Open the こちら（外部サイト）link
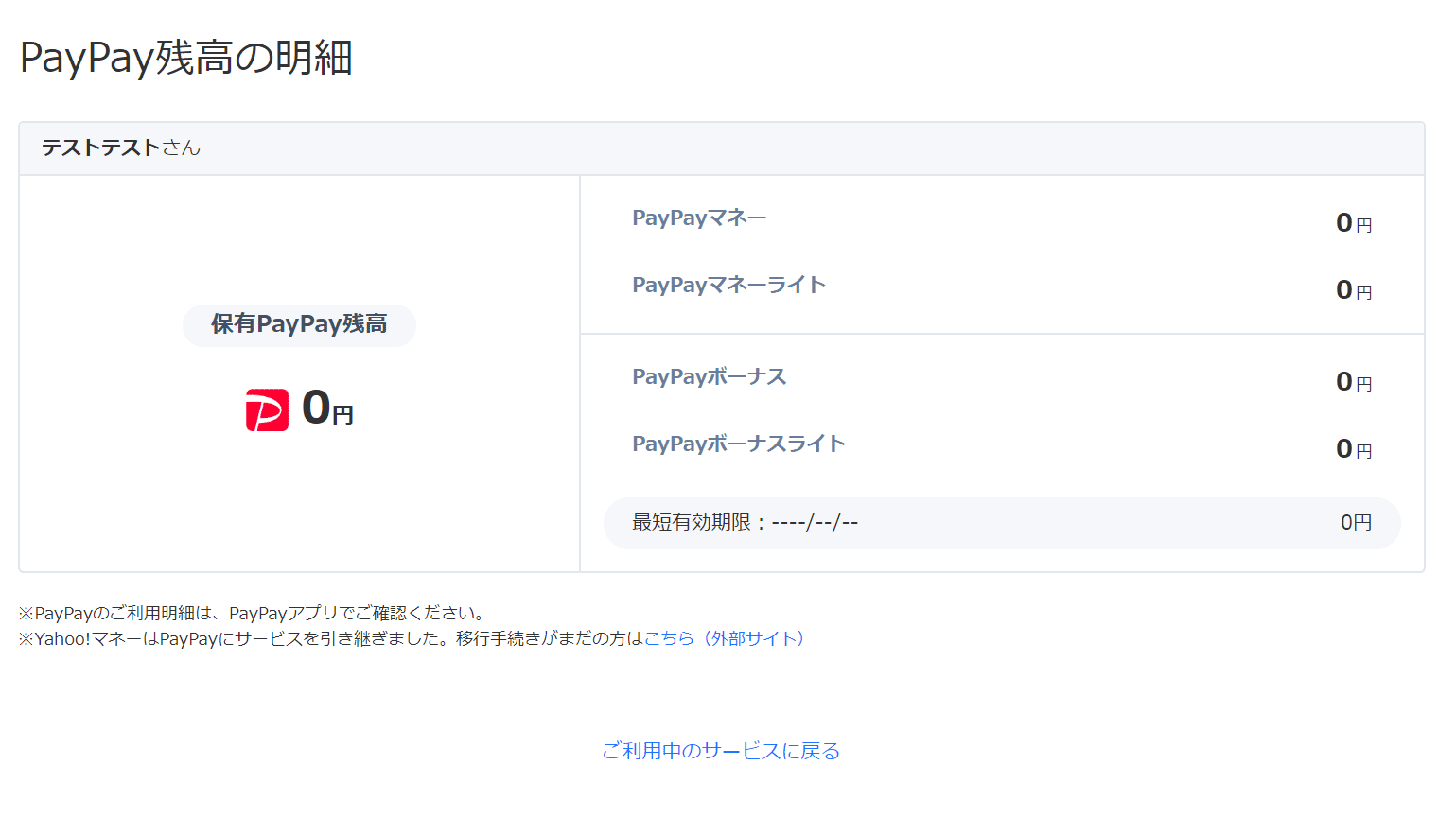Viewport: 1456px width, 818px height. click(x=725, y=638)
